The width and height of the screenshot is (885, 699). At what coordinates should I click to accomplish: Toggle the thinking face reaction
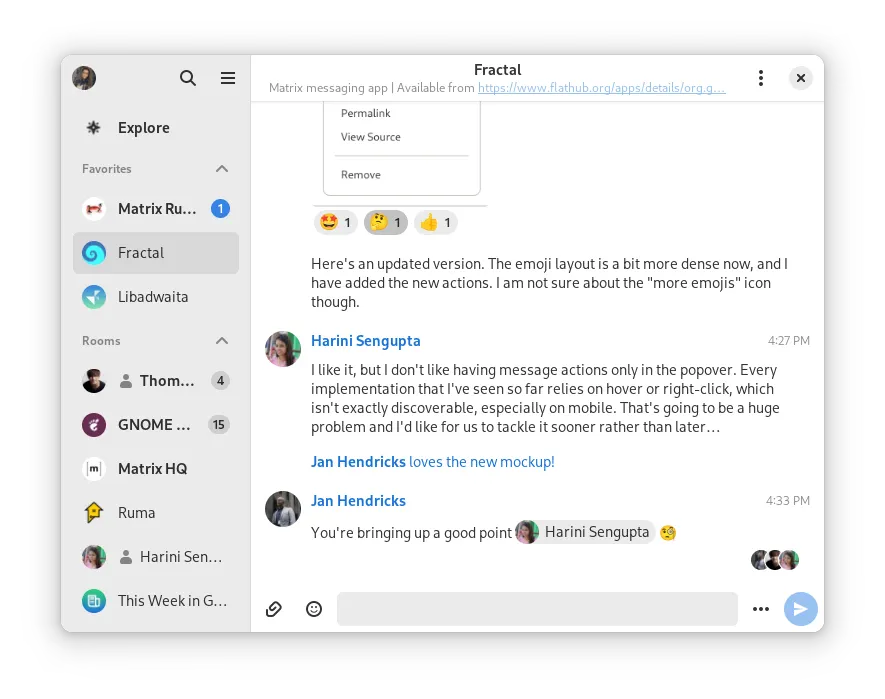[385, 222]
